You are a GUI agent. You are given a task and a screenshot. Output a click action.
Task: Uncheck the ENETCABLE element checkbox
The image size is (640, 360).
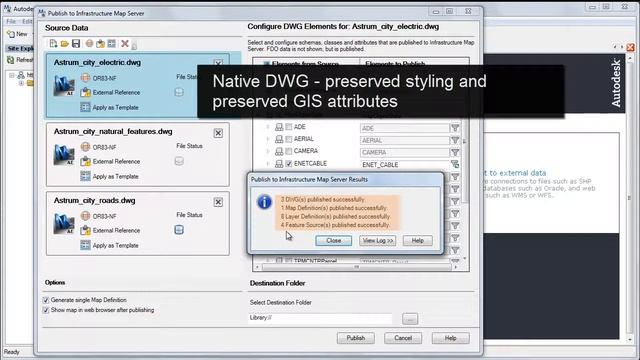coord(289,164)
